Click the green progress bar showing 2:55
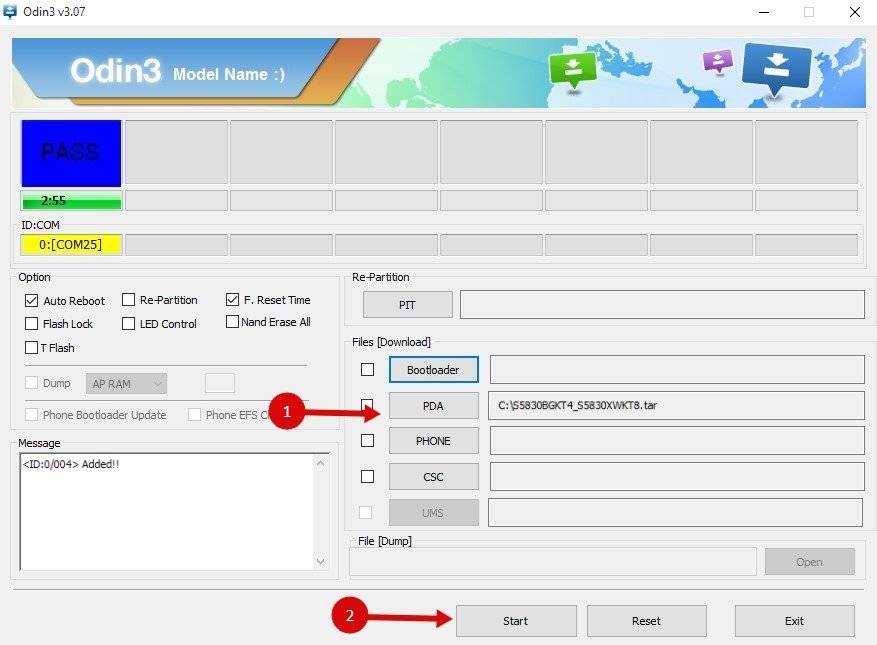The image size is (877, 645). 71,200
